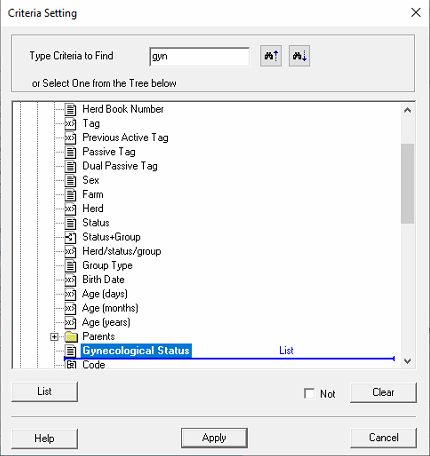Click the Apply button
Screen dimensions: 430x456
tap(214, 438)
